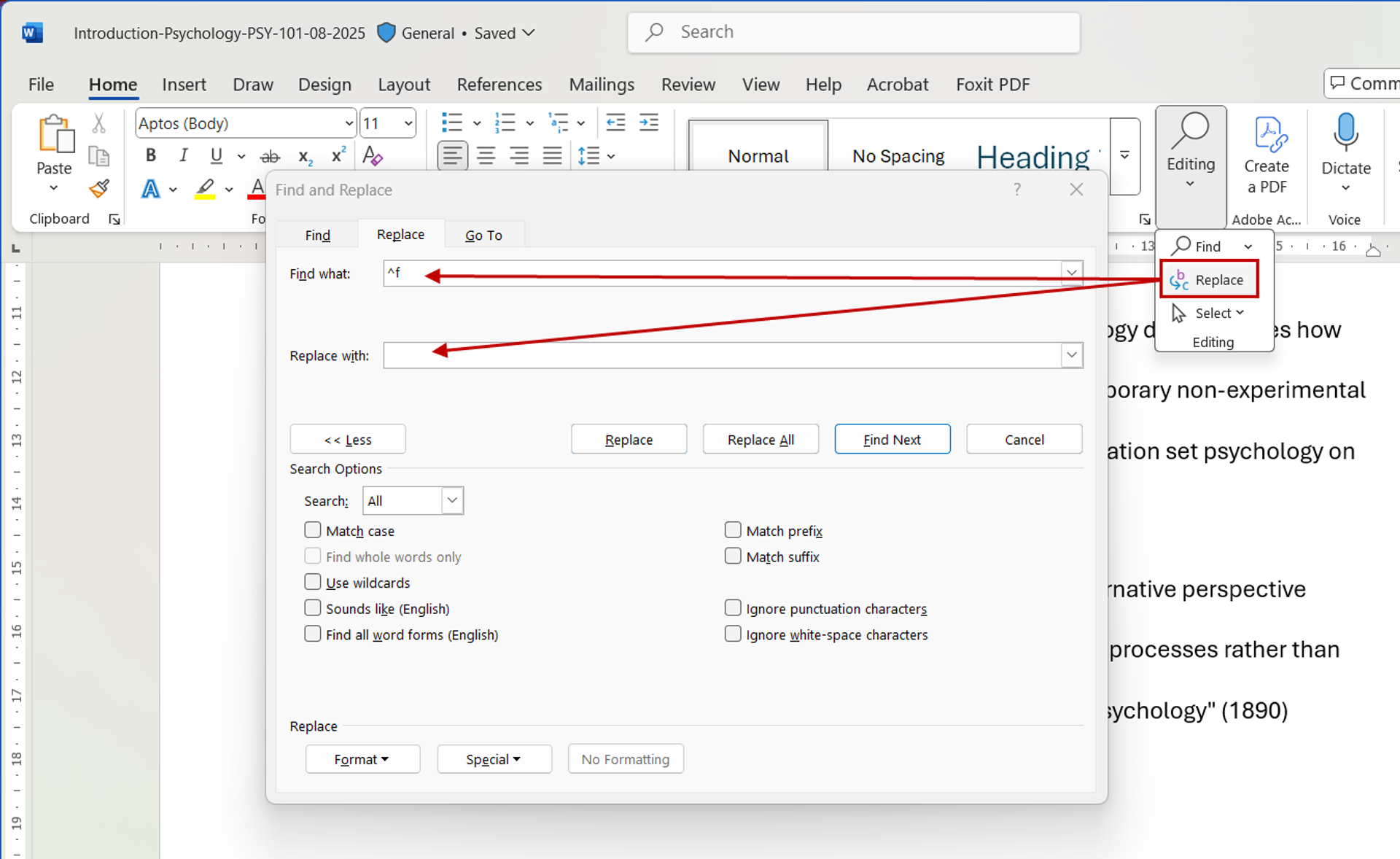1400x859 pixels.
Task: Check Use wildcards option
Action: 313,582
